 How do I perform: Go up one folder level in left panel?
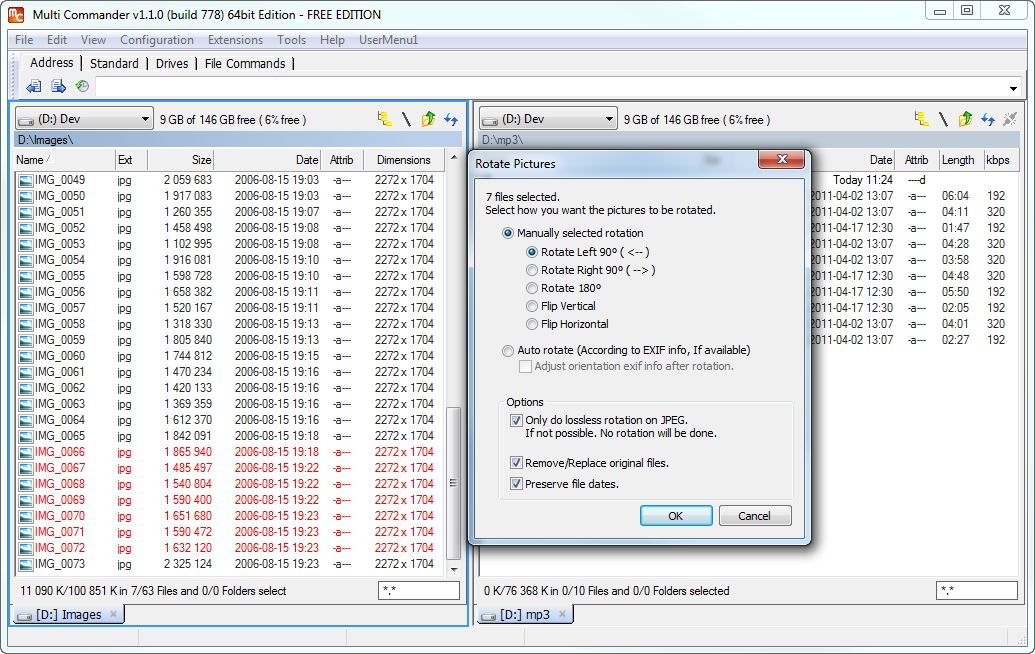(x=428, y=119)
